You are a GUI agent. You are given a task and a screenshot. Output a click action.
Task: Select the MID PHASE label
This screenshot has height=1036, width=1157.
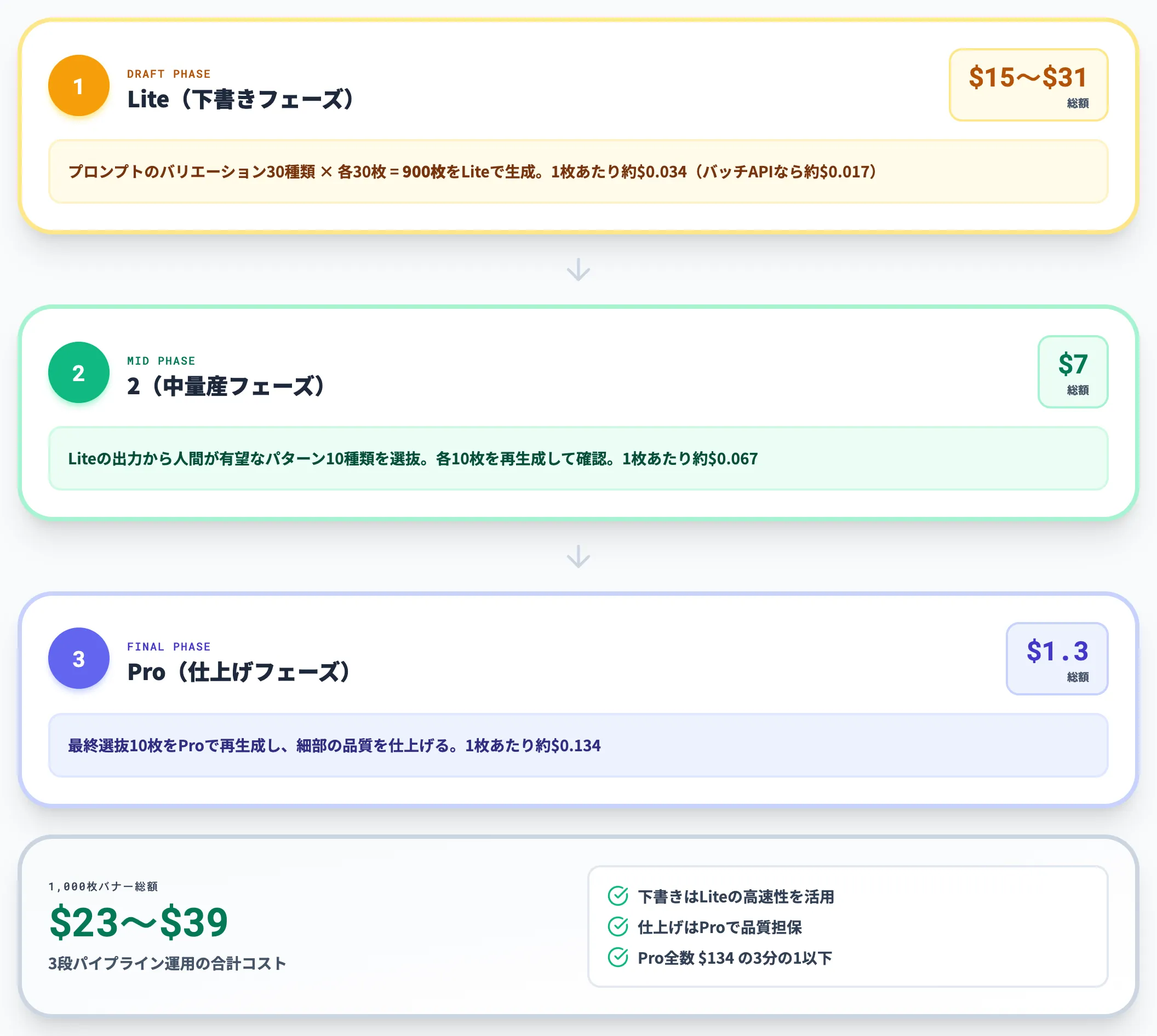click(161, 361)
